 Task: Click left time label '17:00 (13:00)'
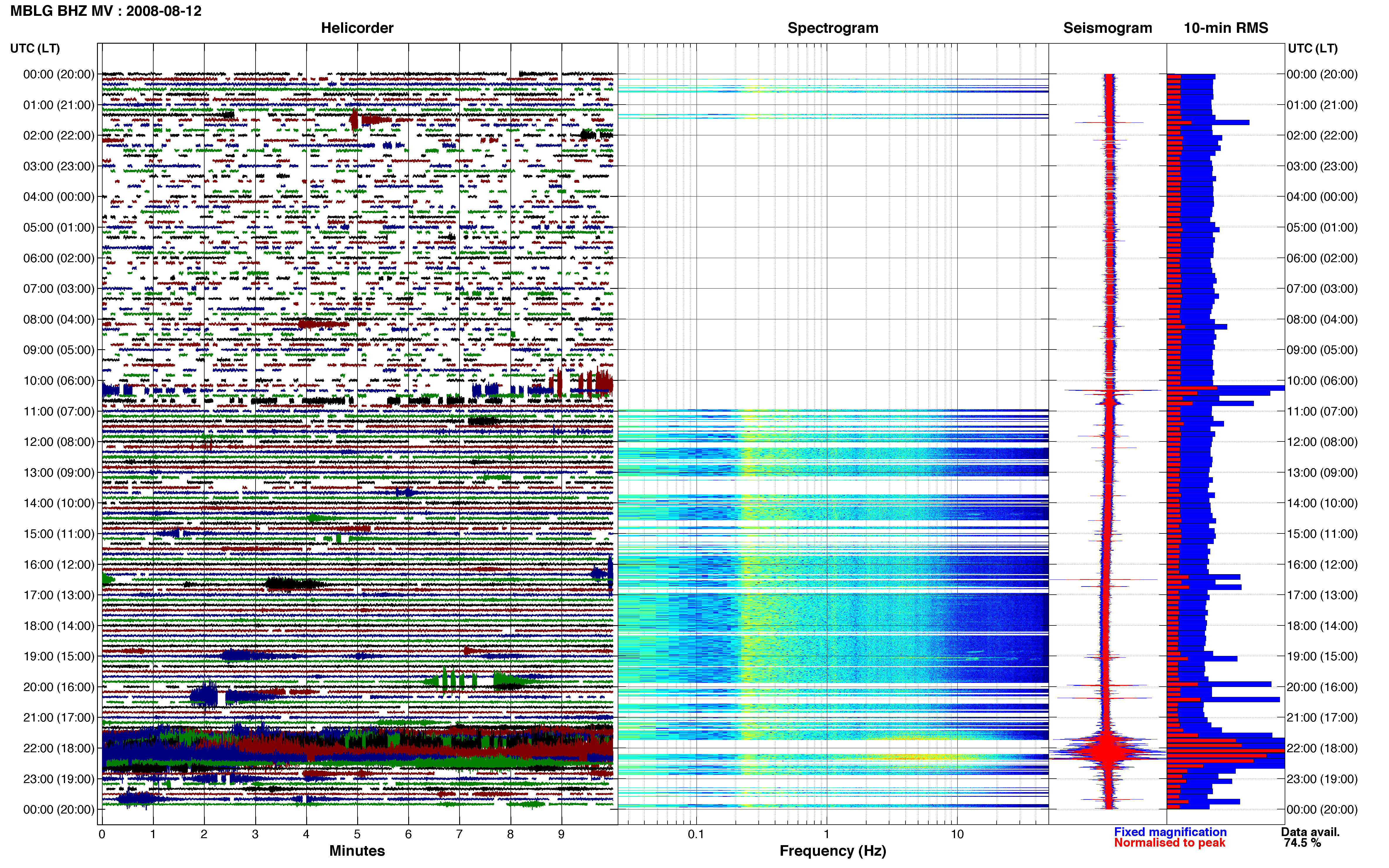(x=59, y=595)
